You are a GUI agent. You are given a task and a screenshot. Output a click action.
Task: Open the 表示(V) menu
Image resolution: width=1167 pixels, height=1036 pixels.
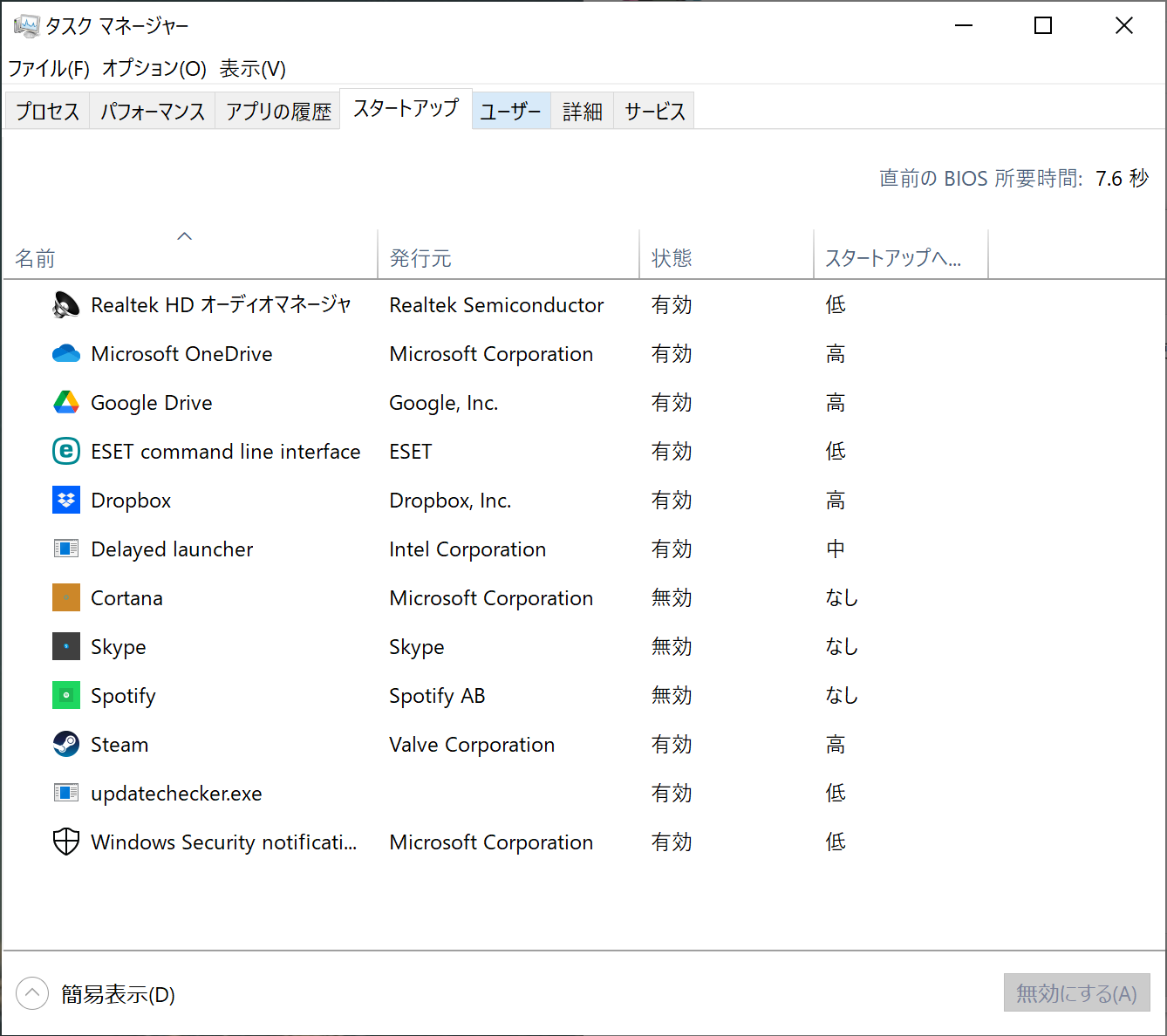(x=253, y=68)
